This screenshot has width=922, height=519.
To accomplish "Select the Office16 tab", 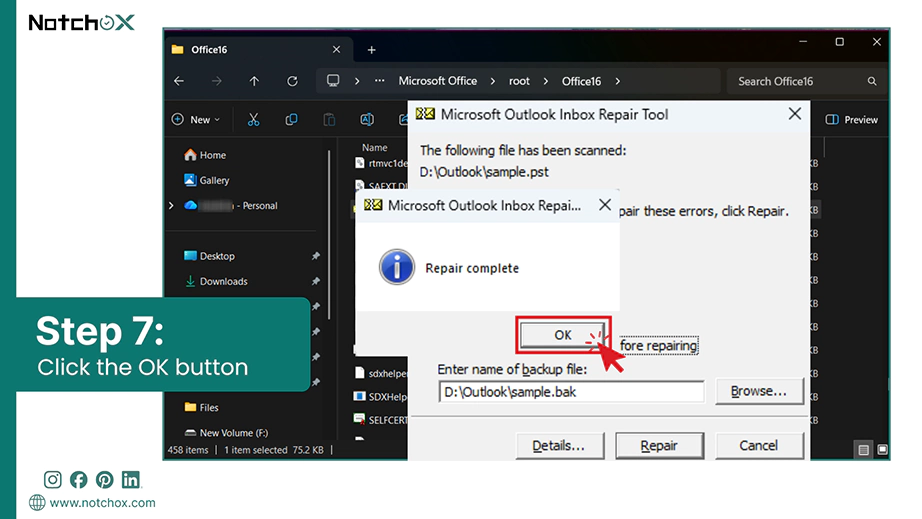I will tap(256, 50).
